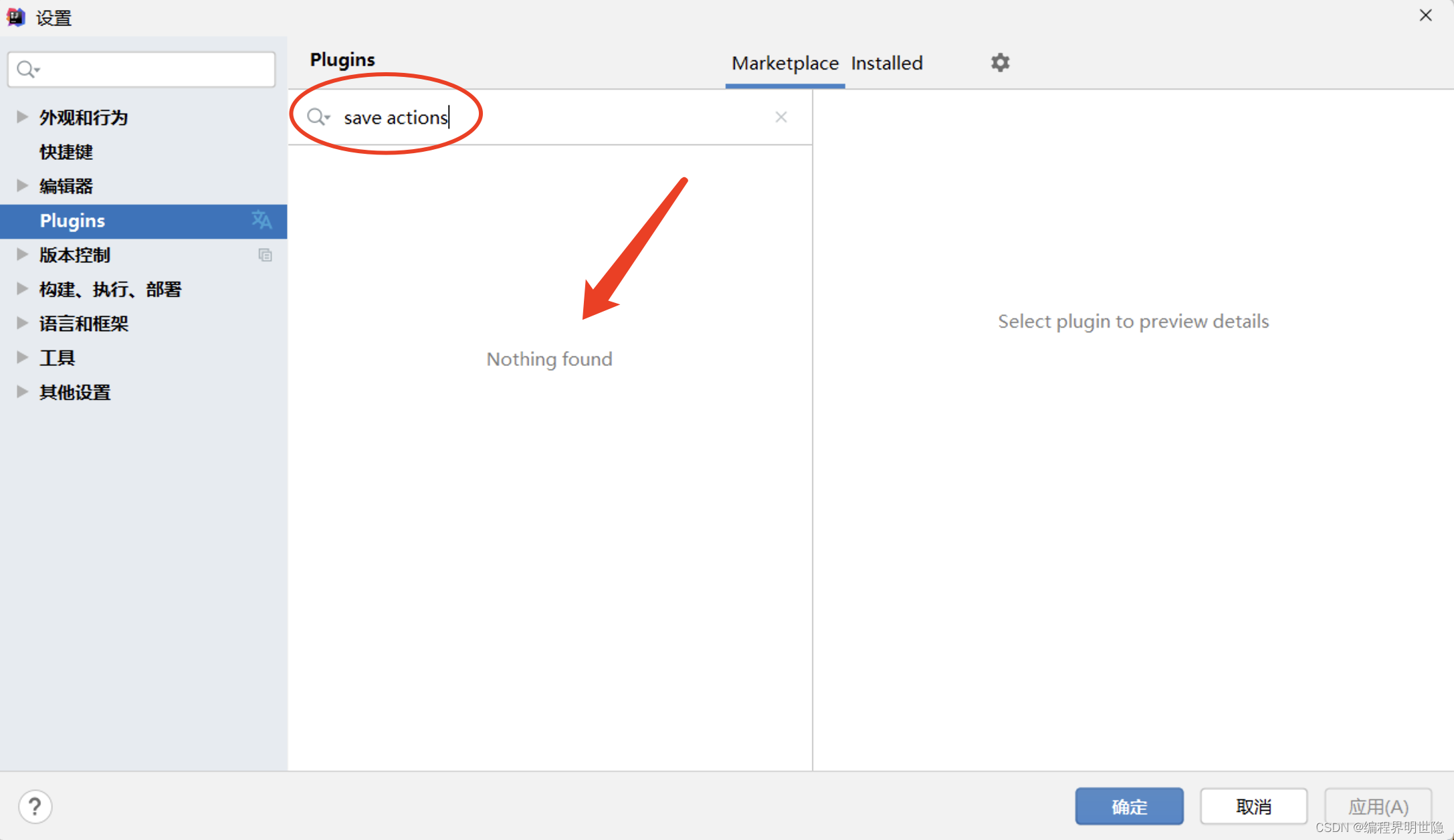Click the copy icon beside 版本控制
Image resolution: width=1454 pixels, height=840 pixels.
coord(266,255)
